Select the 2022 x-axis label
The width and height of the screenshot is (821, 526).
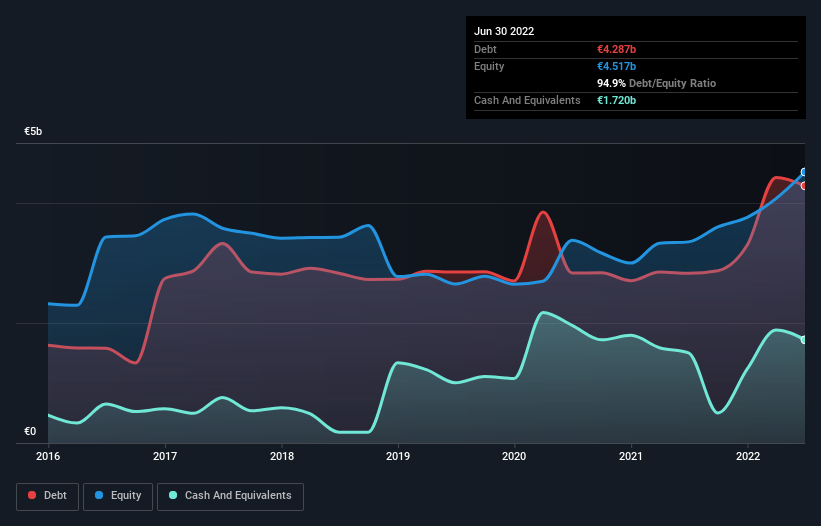tap(748, 456)
